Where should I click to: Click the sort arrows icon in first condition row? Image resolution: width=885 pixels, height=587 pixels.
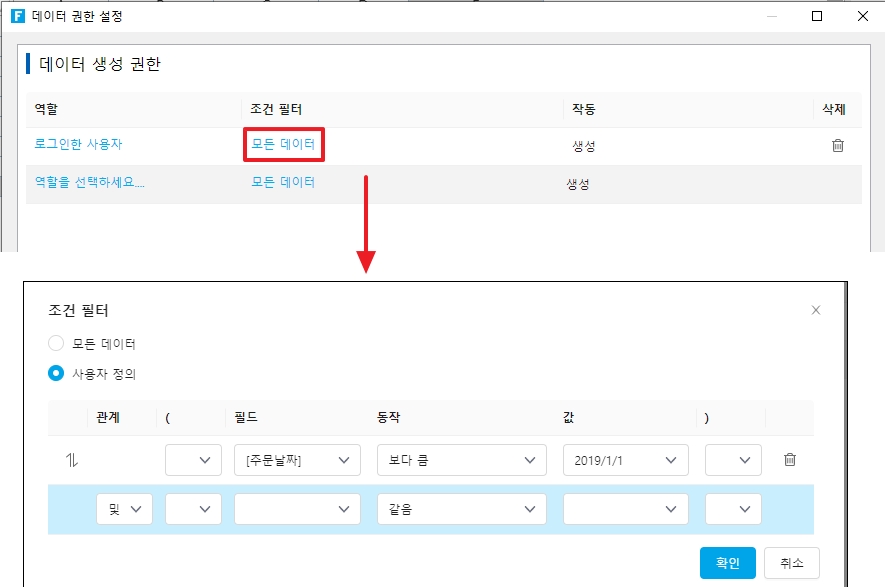(71, 460)
